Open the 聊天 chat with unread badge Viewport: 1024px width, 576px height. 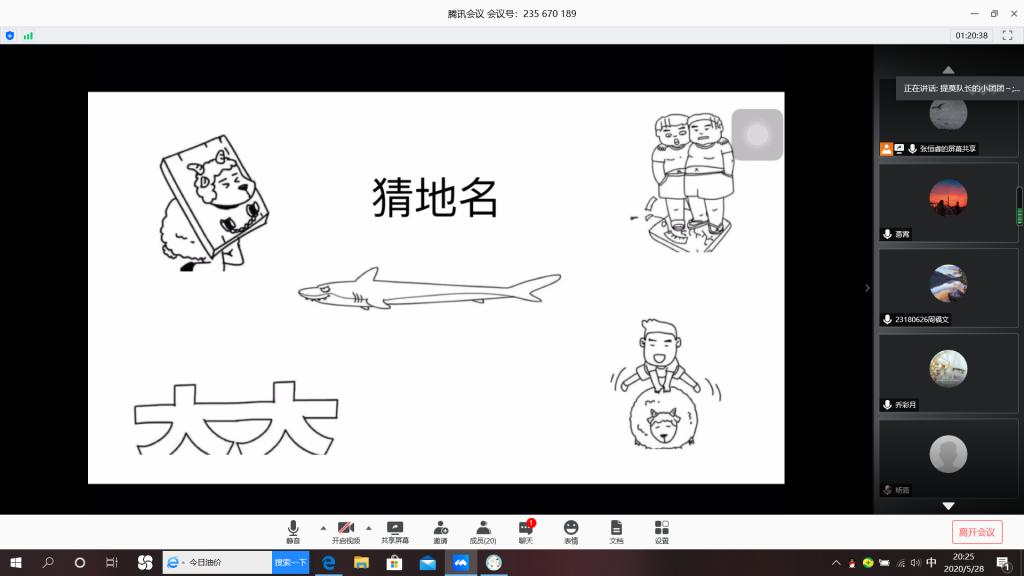pyautogui.click(x=526, y=531)
